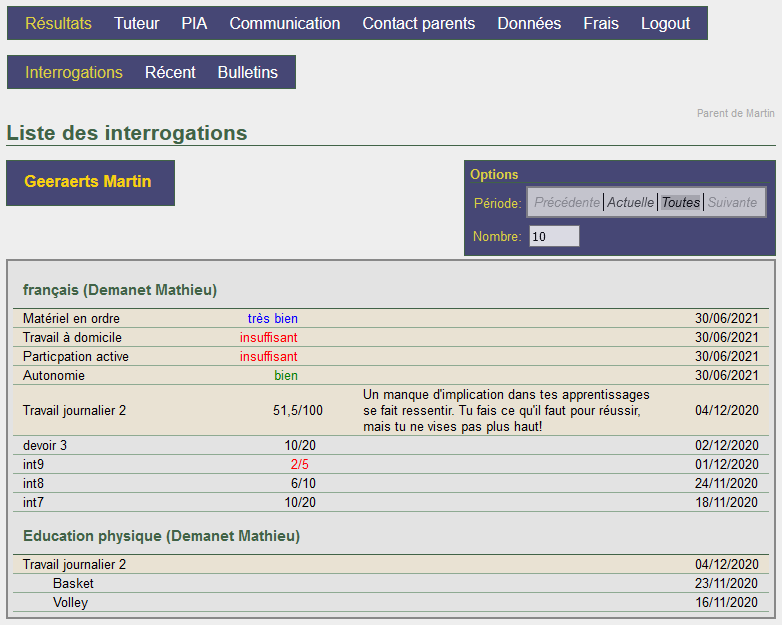The image size is (782, 625).
Task: Click the date 01/12/2020
Action: pos(727,464)
